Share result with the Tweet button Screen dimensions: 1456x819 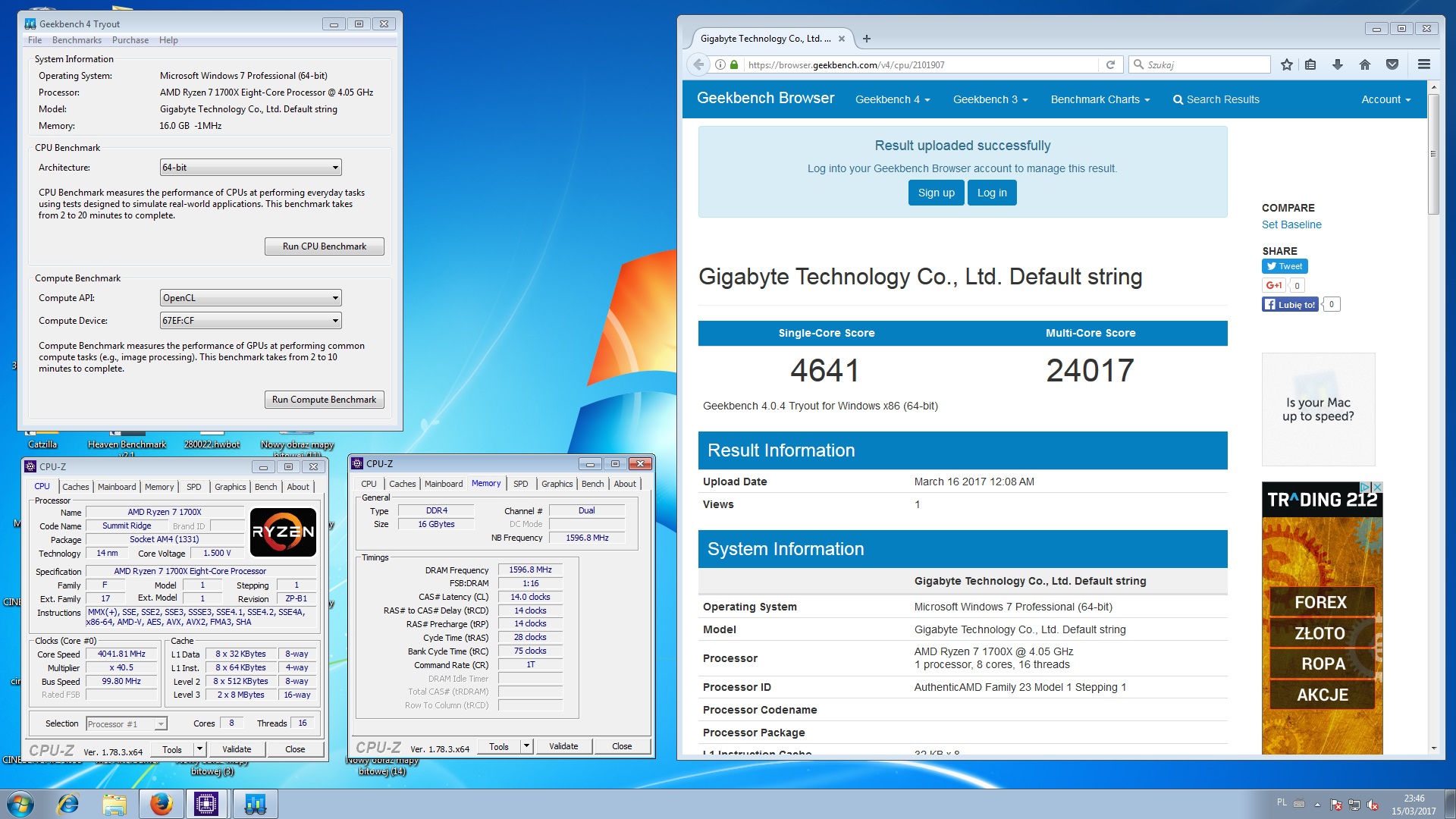tap(1285, 266)
